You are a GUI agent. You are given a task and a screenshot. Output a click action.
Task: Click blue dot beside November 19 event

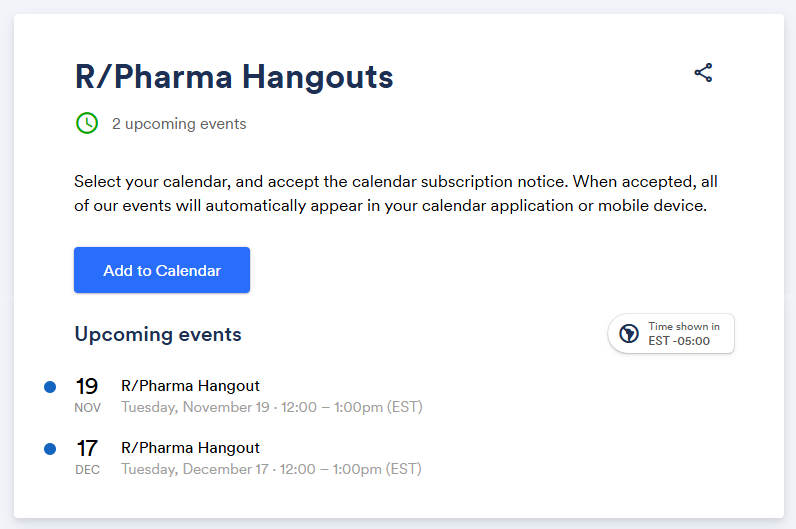[50, 387]
